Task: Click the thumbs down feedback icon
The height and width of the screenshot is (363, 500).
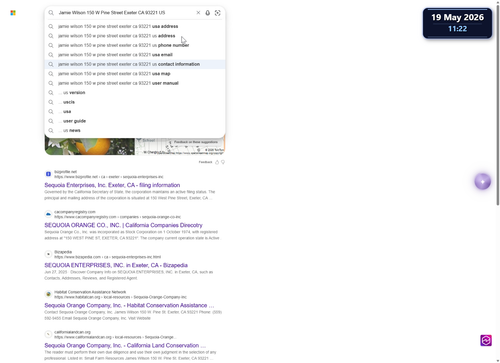Action: (x=223, y=162)
